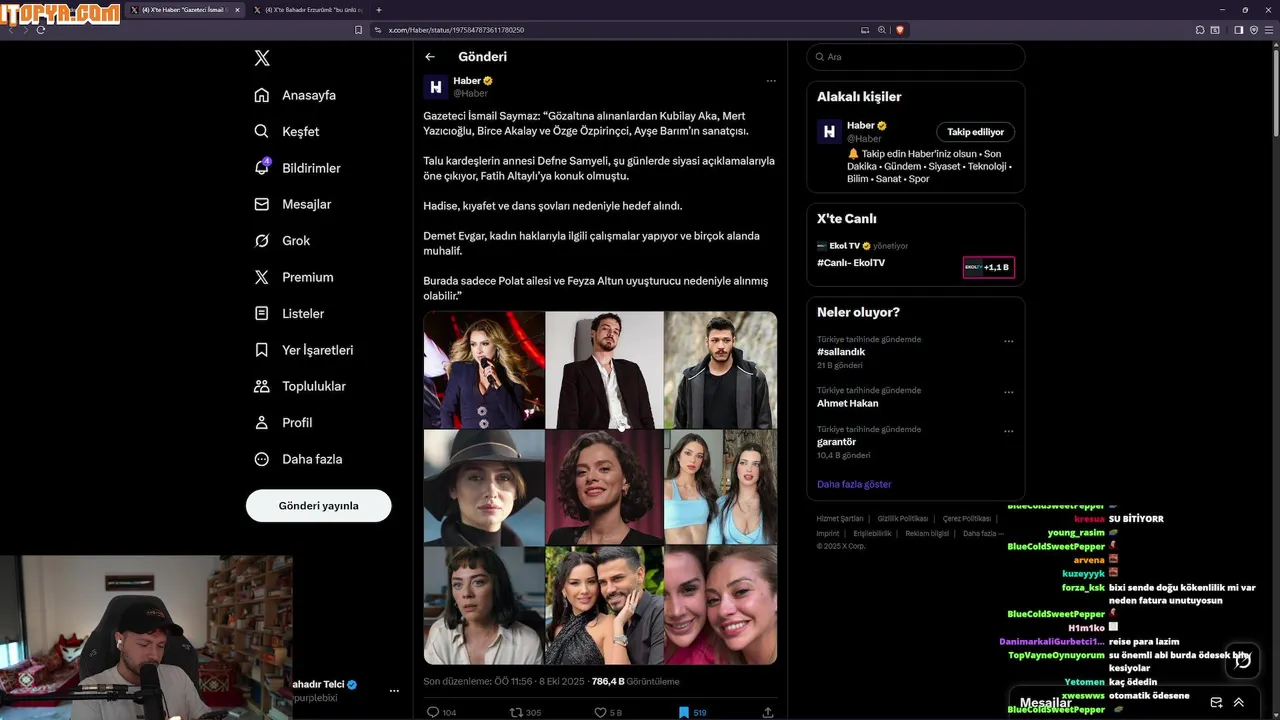Toggle the browser sidebar panel icon
Screen dimensions: 1280x720
[x=1238, y=30]
